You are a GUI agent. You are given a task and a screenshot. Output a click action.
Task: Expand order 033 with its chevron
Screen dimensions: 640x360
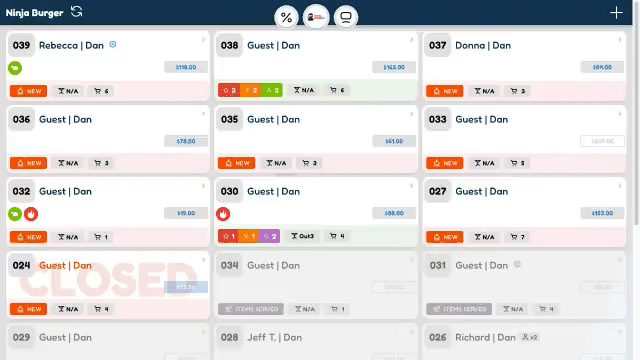point(620,114)
